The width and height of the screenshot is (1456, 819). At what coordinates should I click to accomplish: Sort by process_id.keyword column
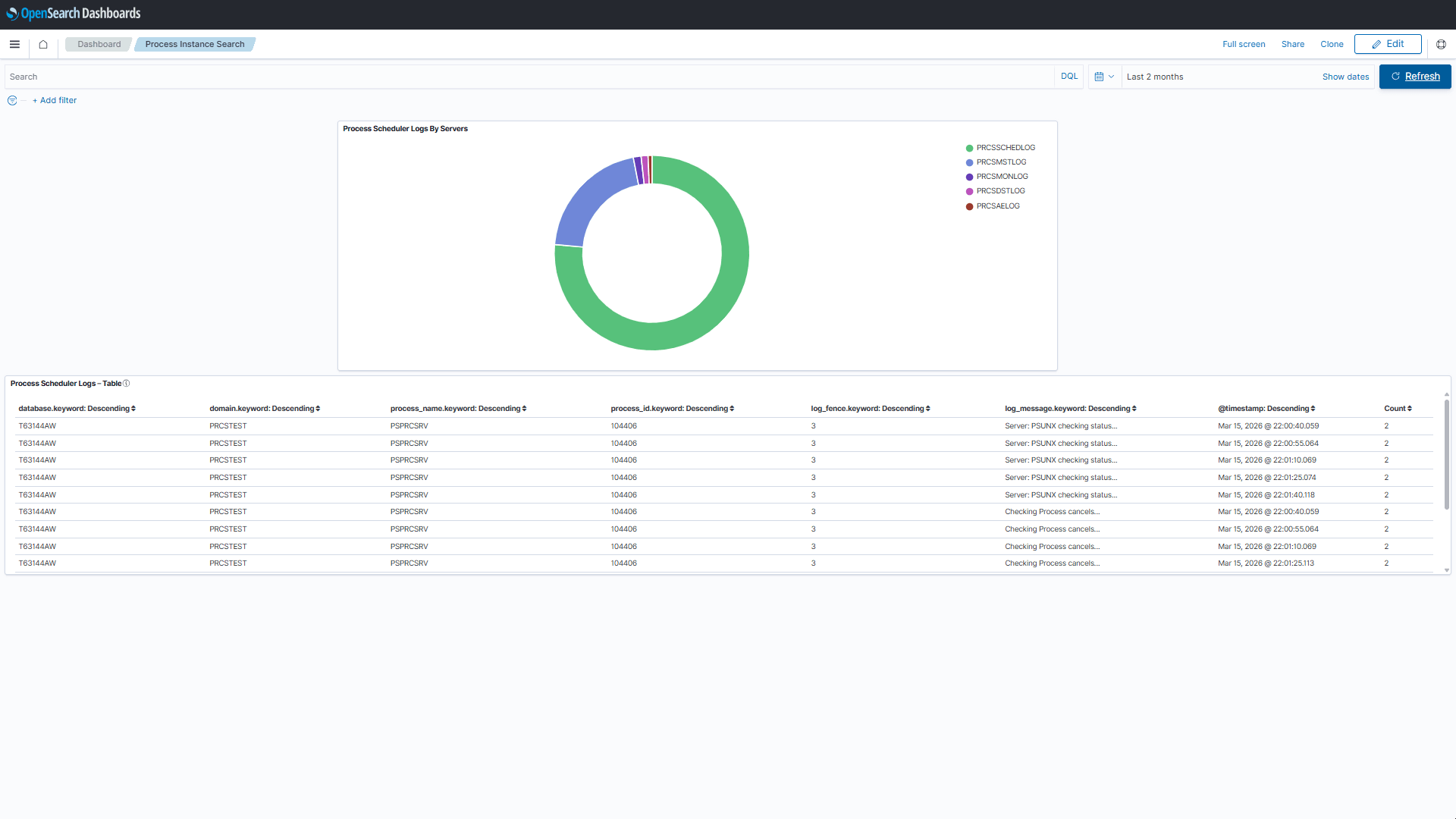(x=672, y=409)
